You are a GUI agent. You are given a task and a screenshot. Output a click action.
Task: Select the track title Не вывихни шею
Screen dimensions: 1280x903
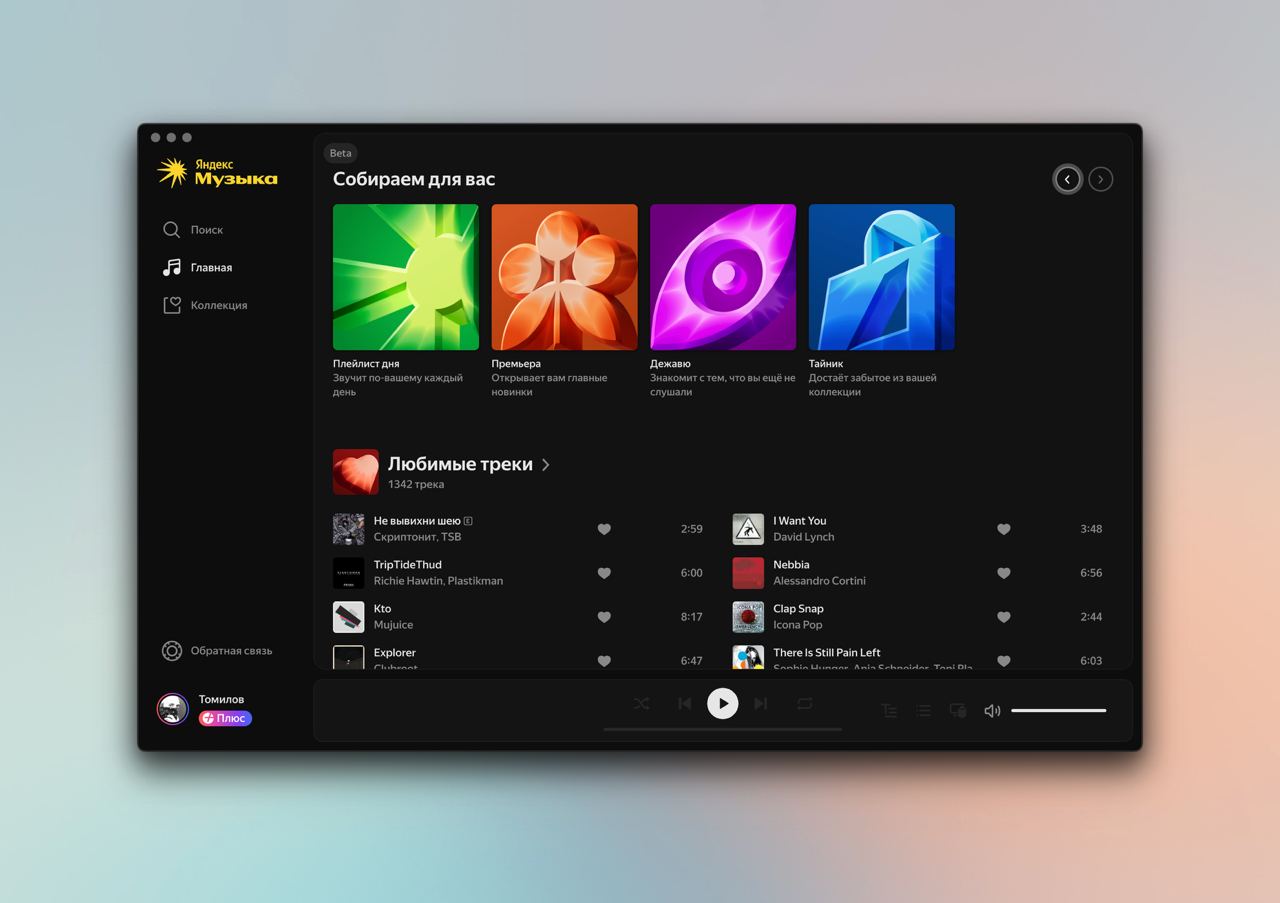tap(417, 521)
